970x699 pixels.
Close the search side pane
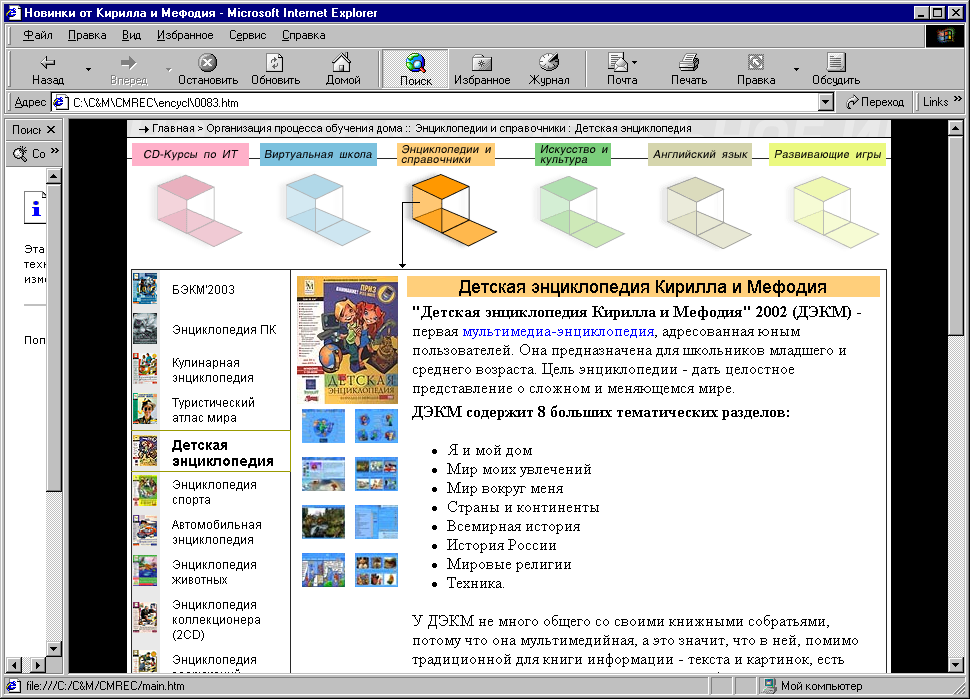51,129
